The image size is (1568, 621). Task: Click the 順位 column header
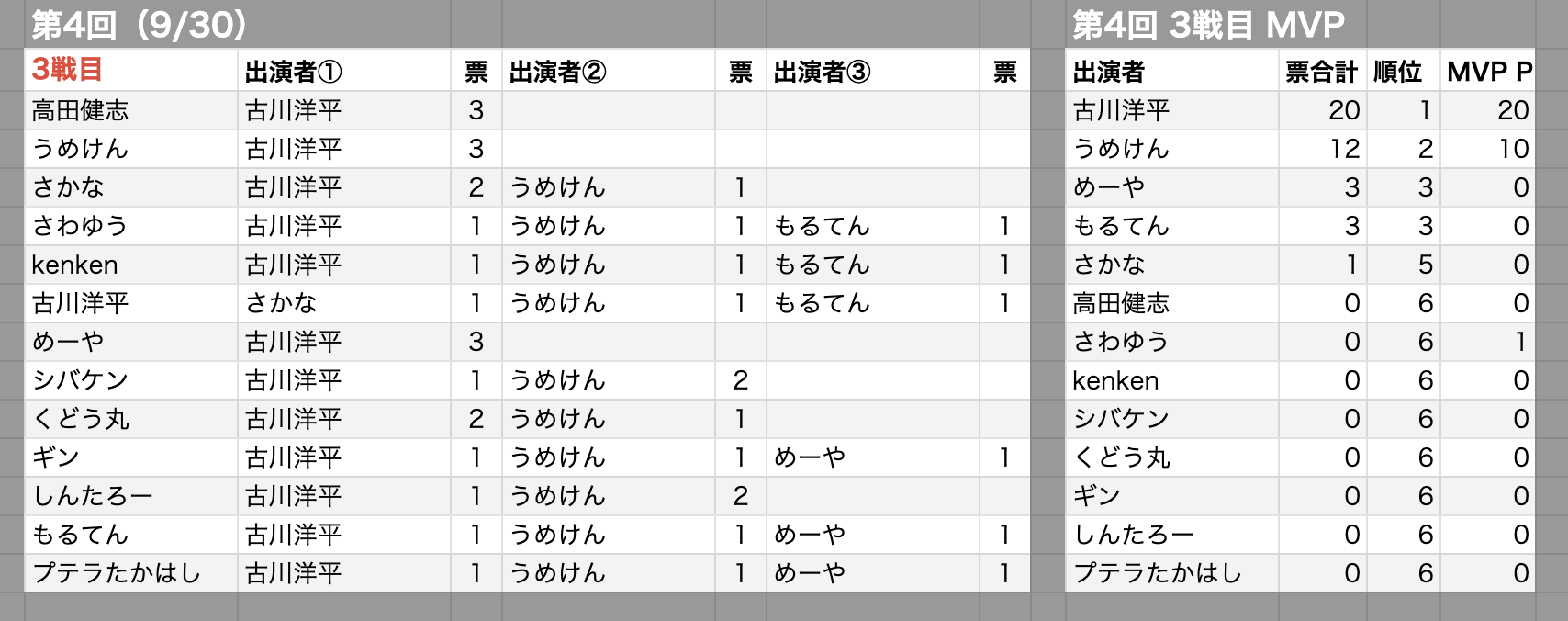[1397, 72]
